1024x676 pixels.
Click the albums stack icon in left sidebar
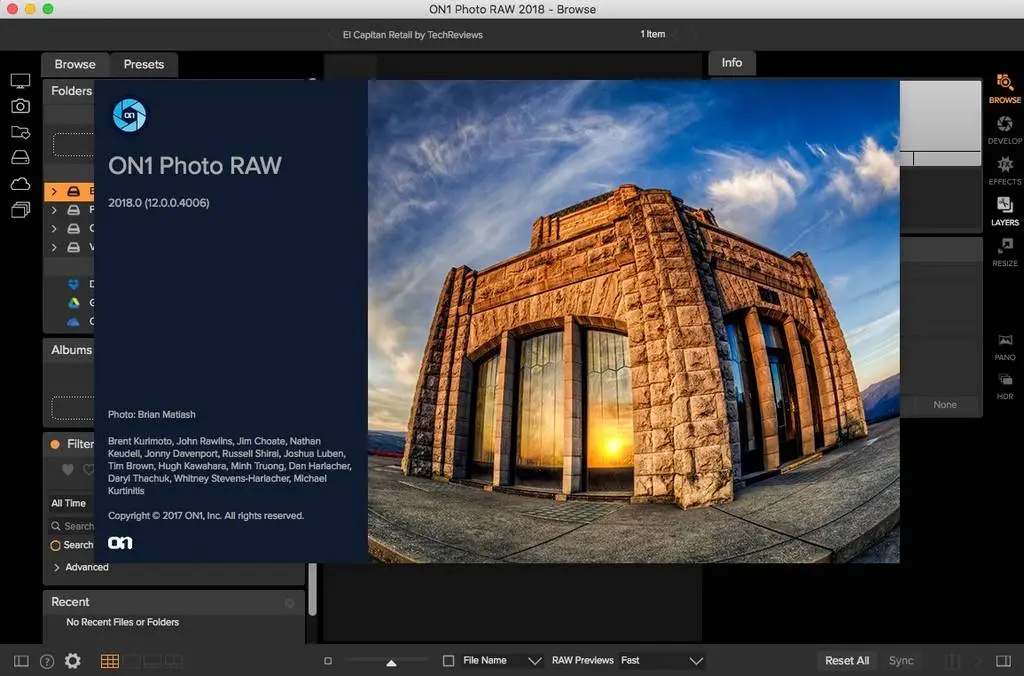coord(20,210)
